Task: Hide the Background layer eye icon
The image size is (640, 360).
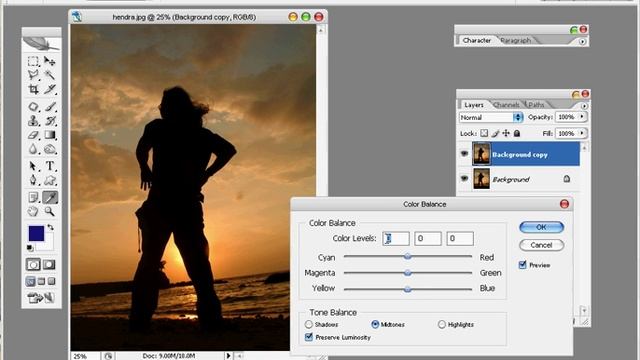Action: [464, 178]
